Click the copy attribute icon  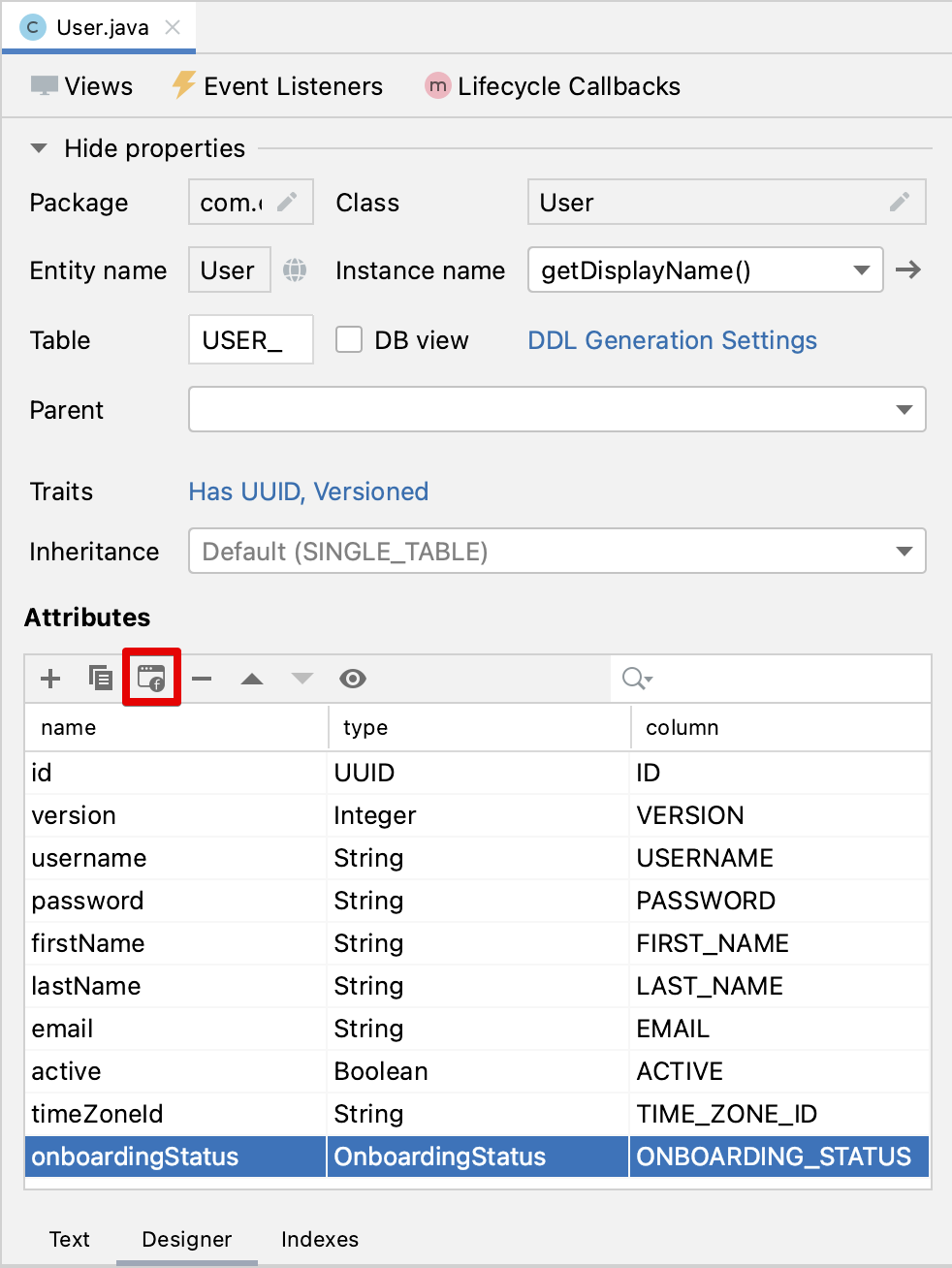pos(100,678)
